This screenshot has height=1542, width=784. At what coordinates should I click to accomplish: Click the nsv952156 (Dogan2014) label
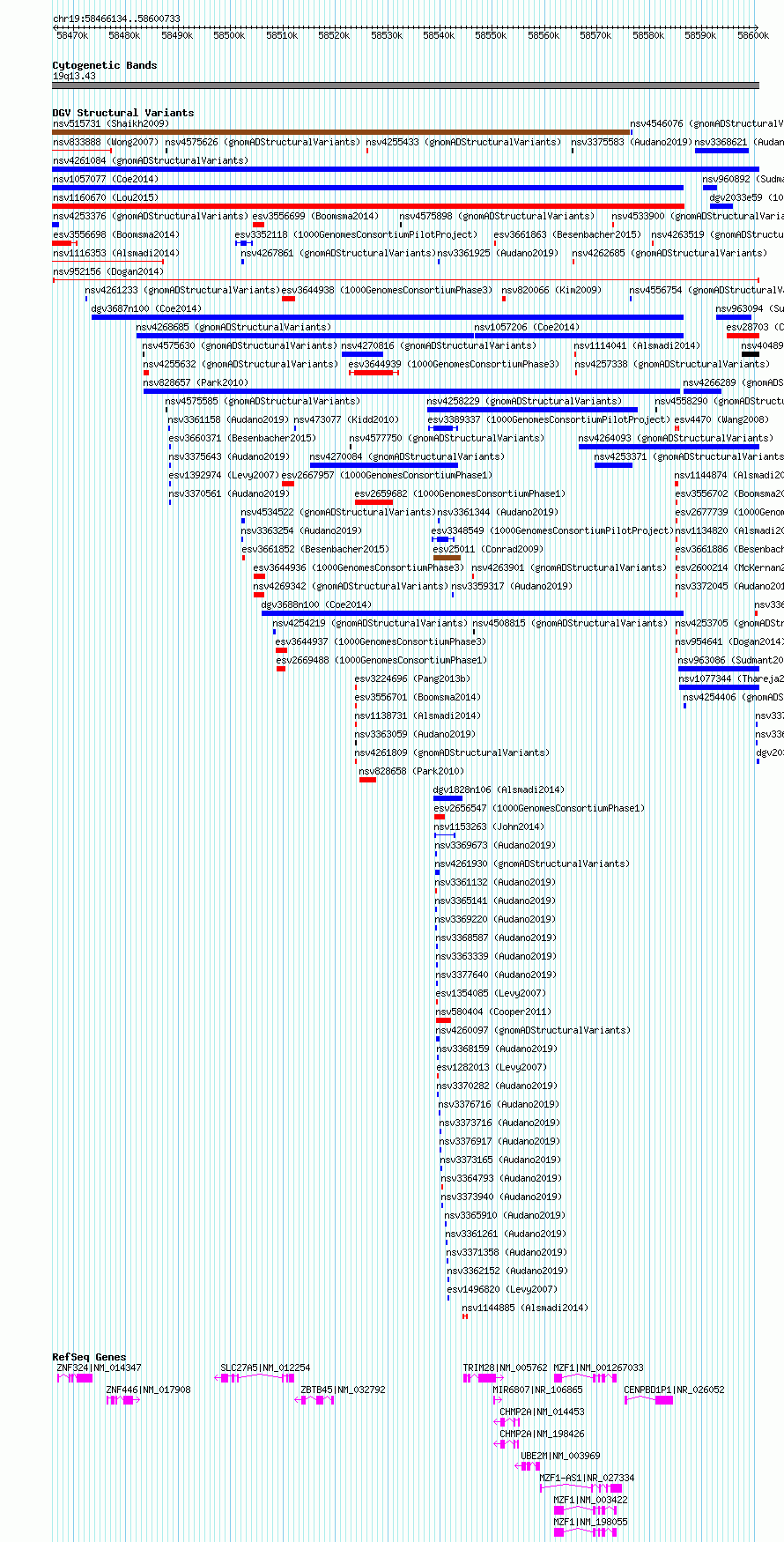(108, 271)
